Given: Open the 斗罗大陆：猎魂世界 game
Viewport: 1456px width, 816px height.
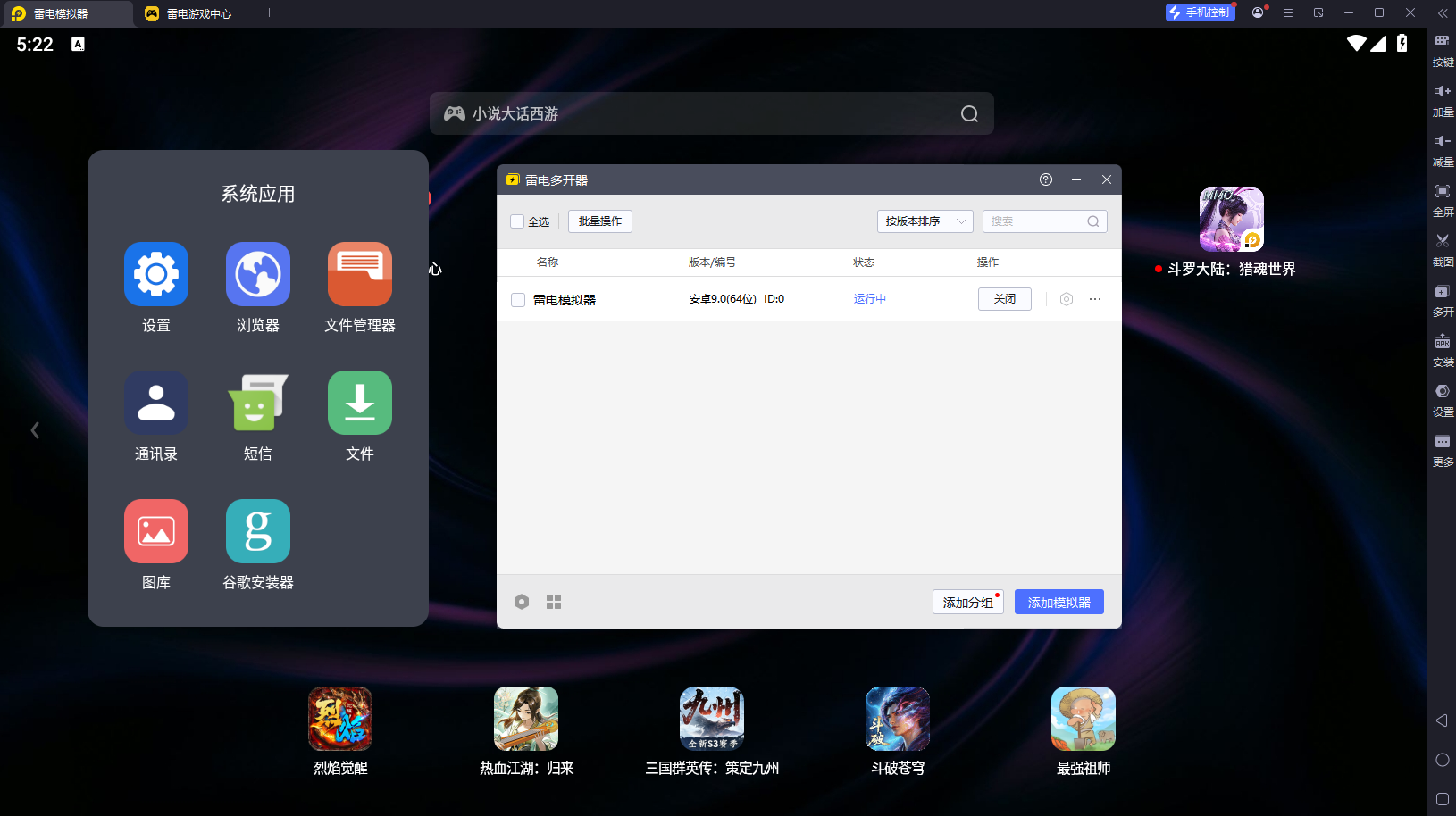Looking at the screenshot, I should coord(1232,220).
